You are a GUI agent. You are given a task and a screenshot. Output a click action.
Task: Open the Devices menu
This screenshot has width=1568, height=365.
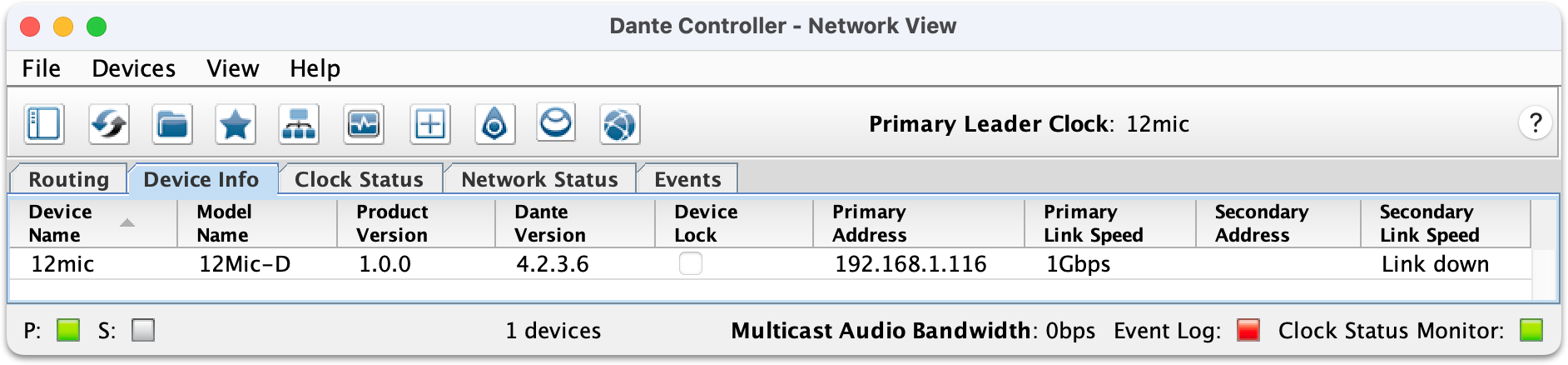(x=133, y=68)
